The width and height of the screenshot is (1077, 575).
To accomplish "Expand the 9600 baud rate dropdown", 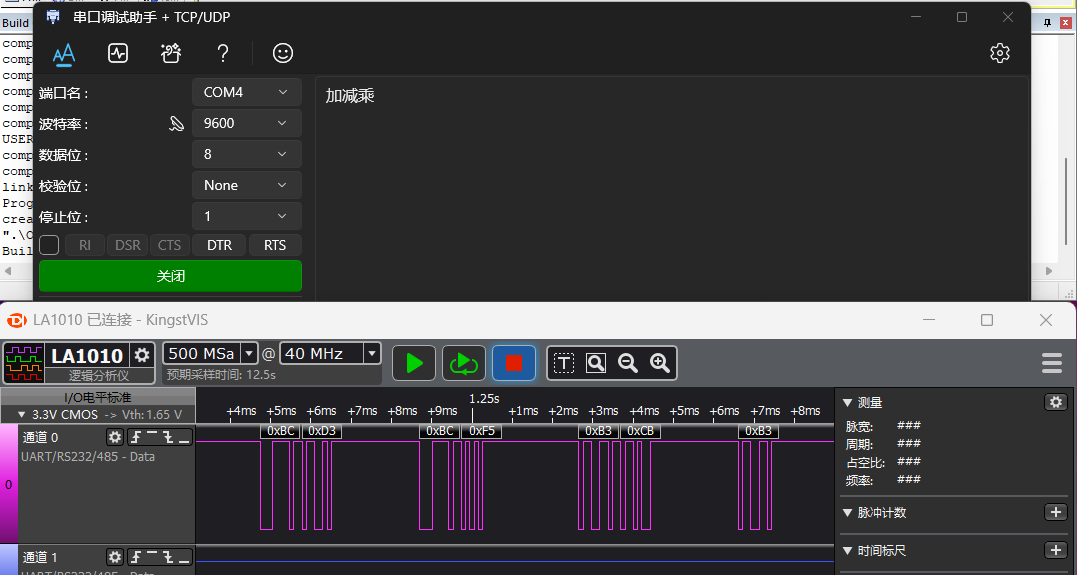I will (247, 123).
